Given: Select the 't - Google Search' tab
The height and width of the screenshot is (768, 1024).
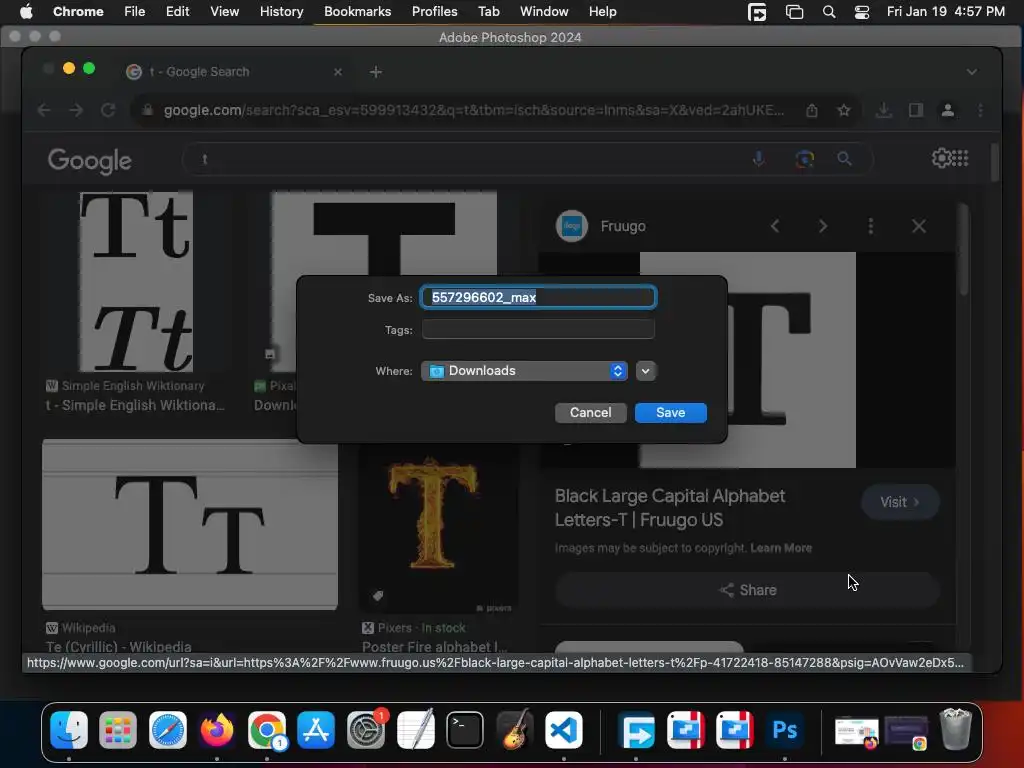Looking at the screenshot, I should pyautogui.click(x=234, y=72).
